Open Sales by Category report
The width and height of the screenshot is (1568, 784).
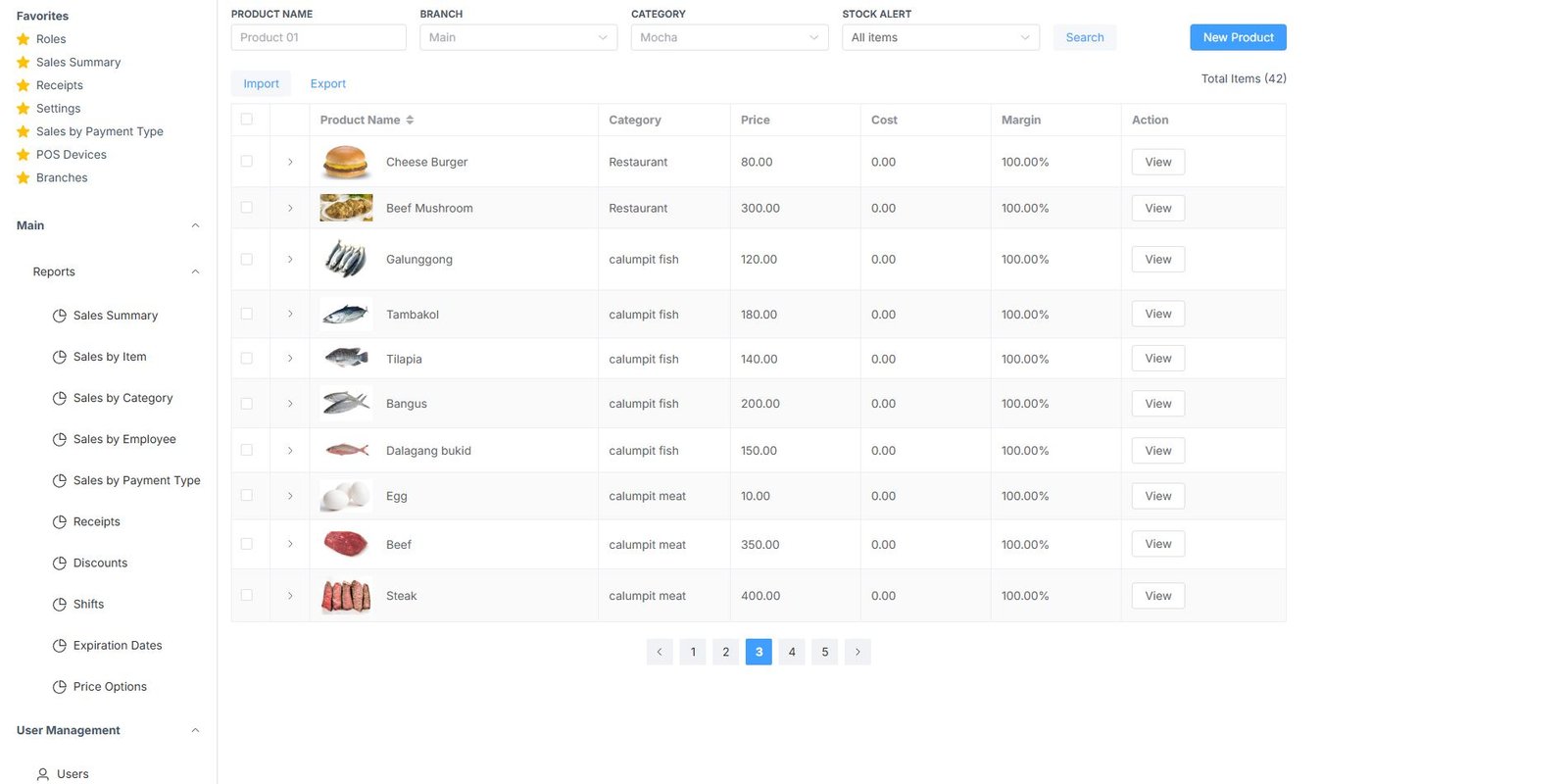(x=122, y=398)
